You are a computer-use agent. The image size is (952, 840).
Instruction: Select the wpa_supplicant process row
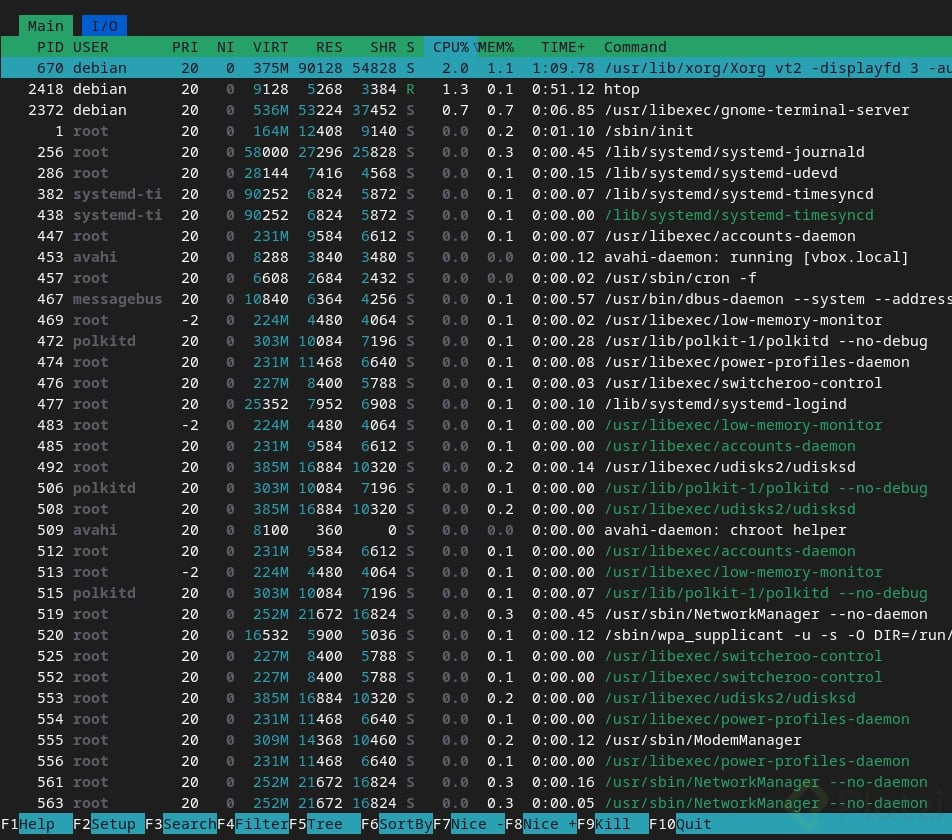(x=476, y=635)
